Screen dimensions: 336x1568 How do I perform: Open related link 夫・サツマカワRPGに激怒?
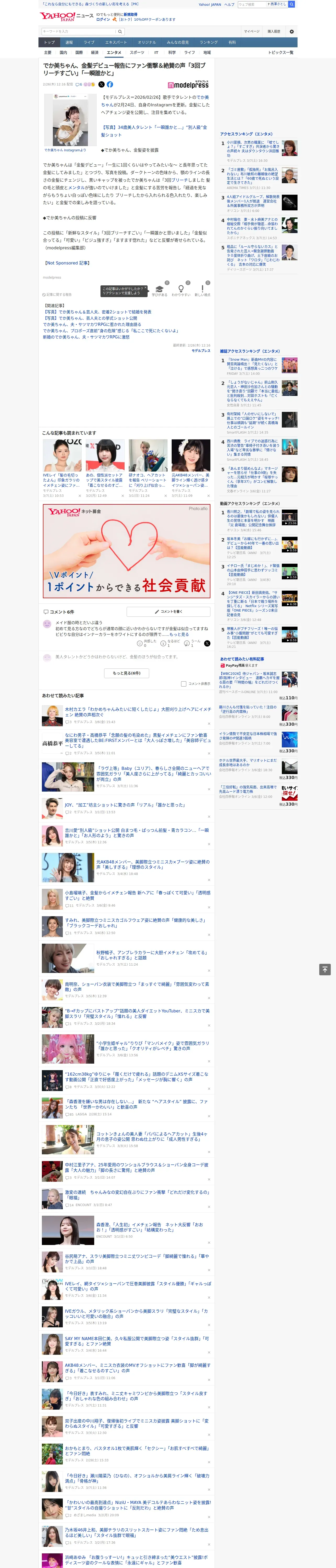coord(86,337)
